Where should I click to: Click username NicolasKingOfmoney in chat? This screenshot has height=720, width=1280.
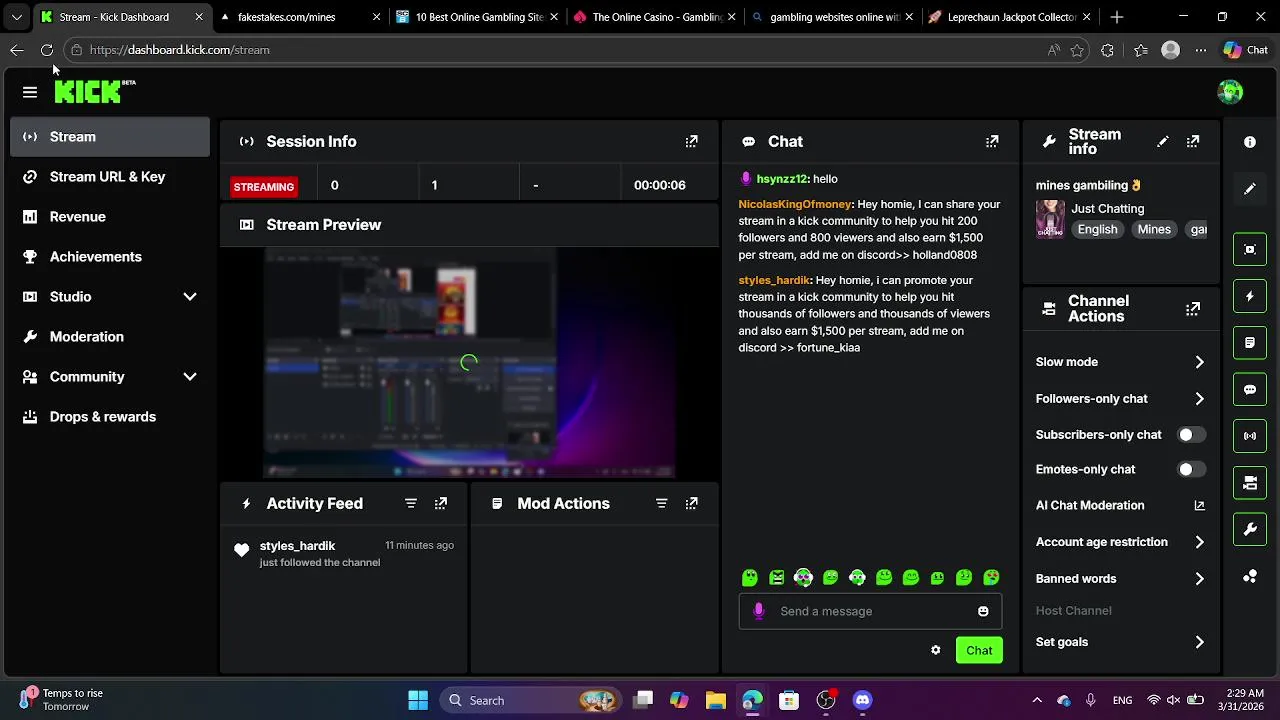tap(795, 204)
